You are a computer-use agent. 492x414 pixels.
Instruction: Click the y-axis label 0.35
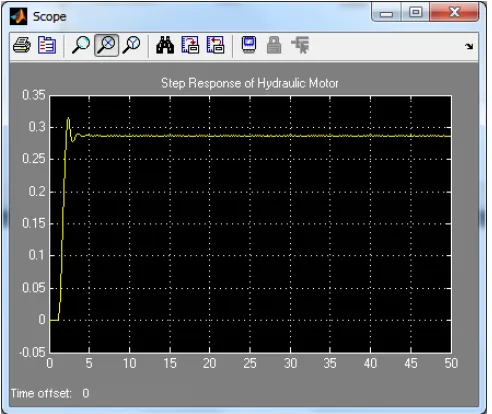point(34,95)
